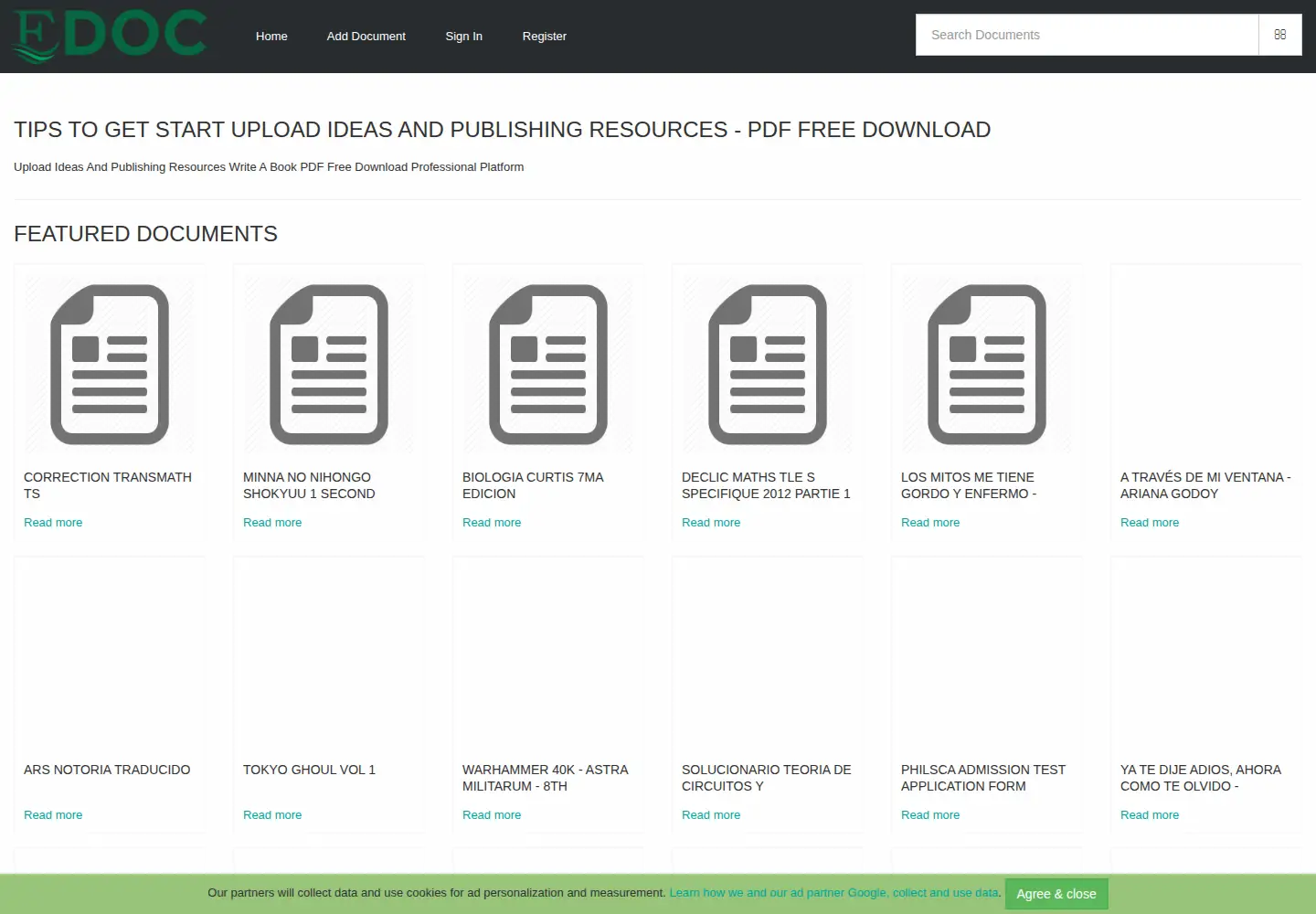Click the title "WARHAMMER 40K - ASTRA MILITARUM - 8TH"
Screen dimensions: 1316x914
tap(546, 778)
